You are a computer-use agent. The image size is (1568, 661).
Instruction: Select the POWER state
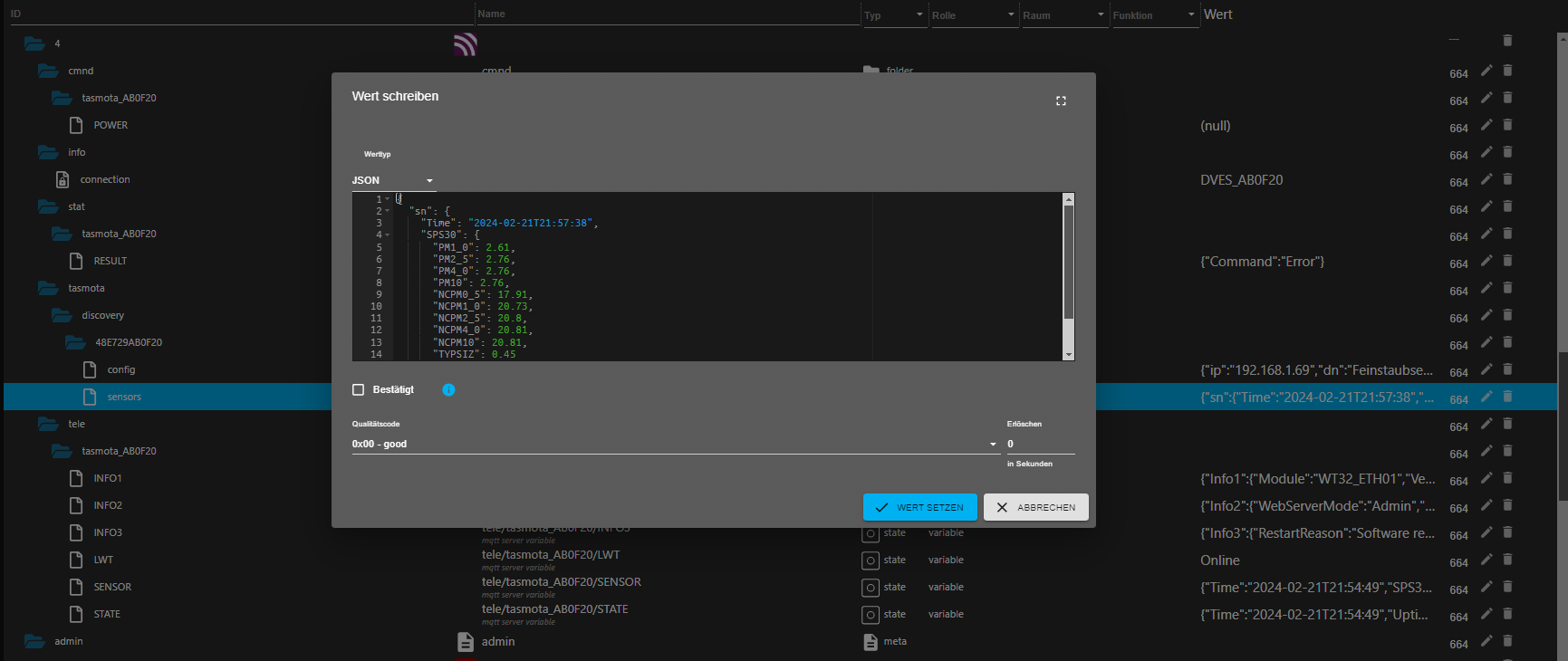(x=111, y=125)
